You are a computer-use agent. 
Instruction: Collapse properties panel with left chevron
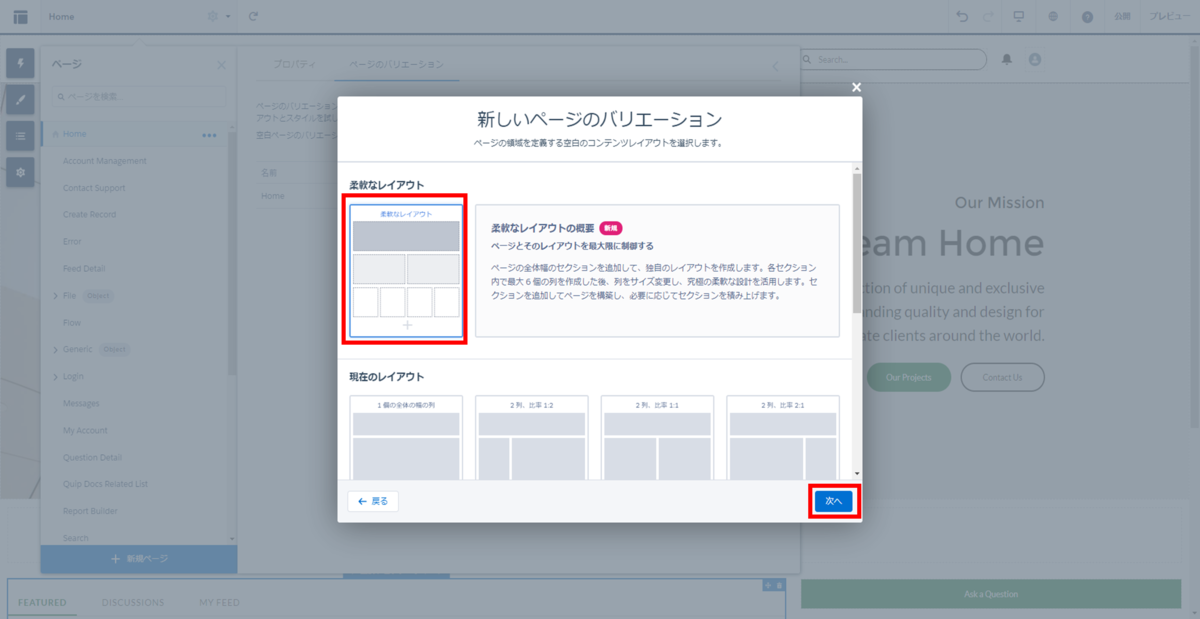coord(776,67)
